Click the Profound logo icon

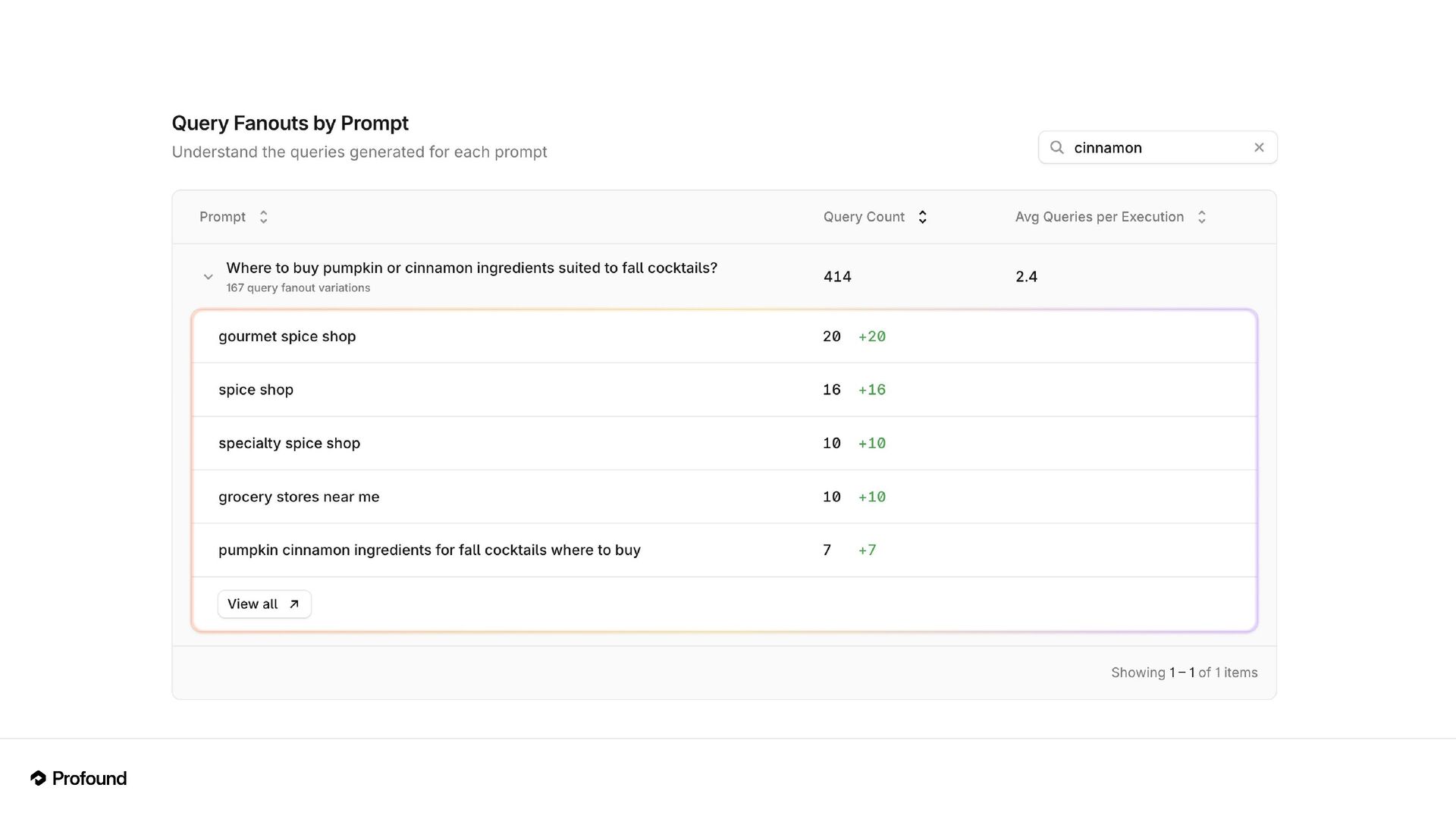coord(38,778)
